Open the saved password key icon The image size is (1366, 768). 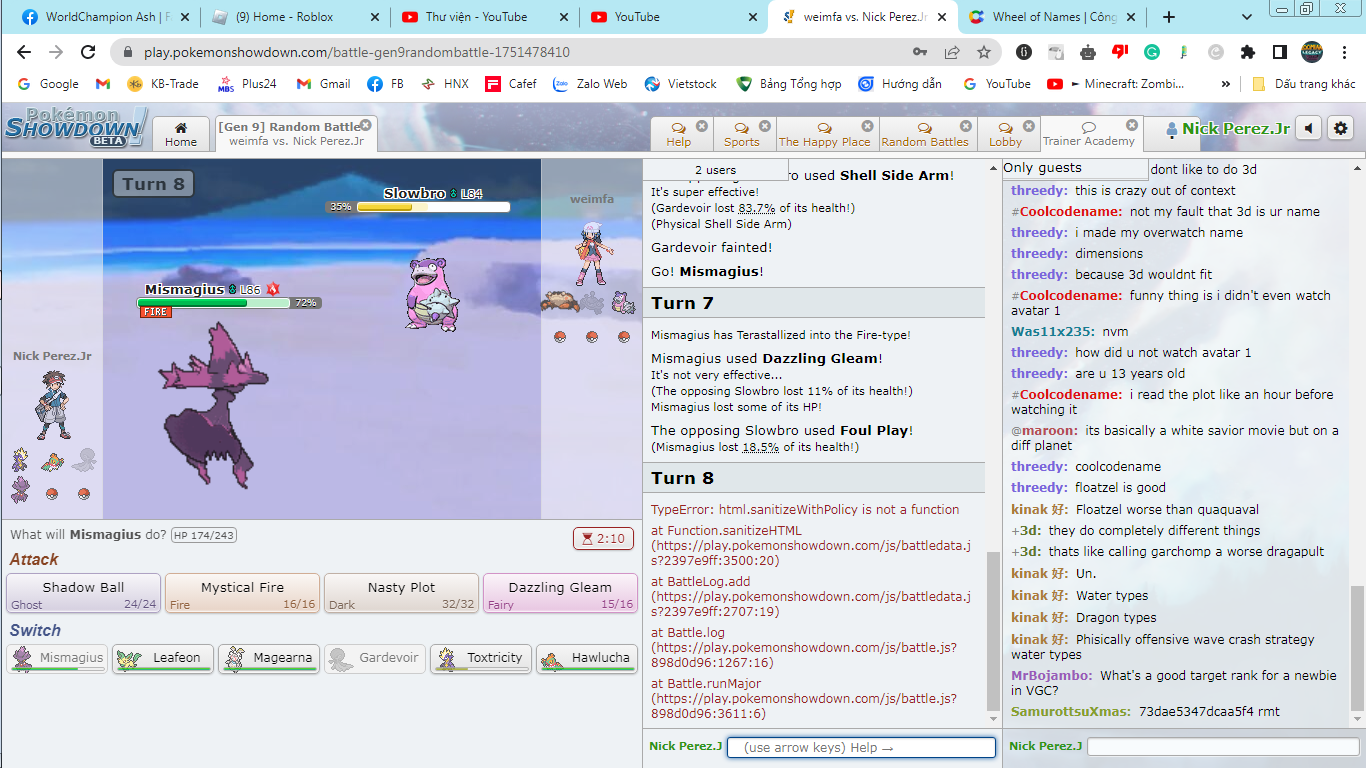(920, 52)
